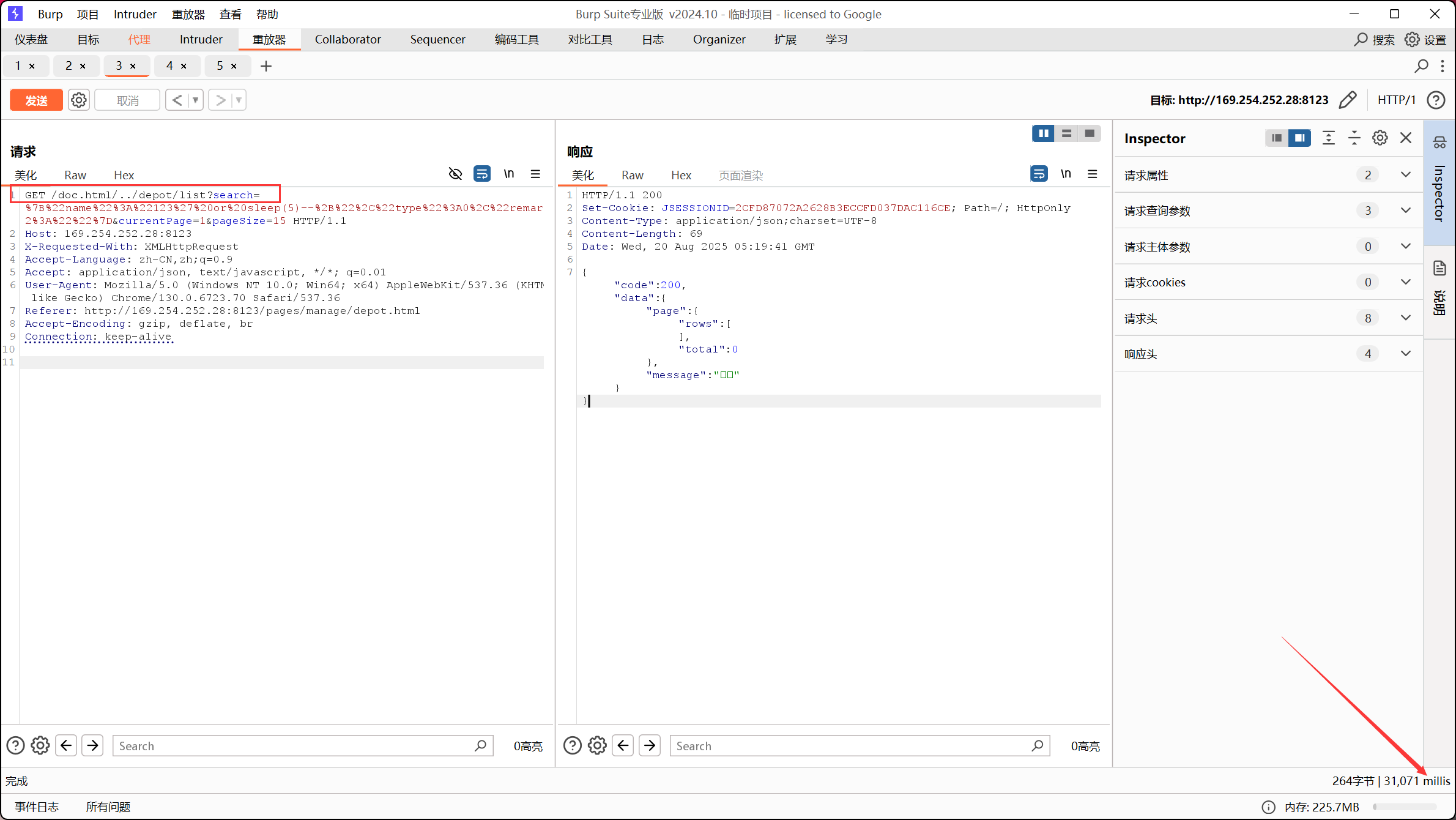This screenshot has height=820, width=1456.
Task: Select side-by-side layout icon above response
Action: pyautogui.click(x=1043, y=133)
